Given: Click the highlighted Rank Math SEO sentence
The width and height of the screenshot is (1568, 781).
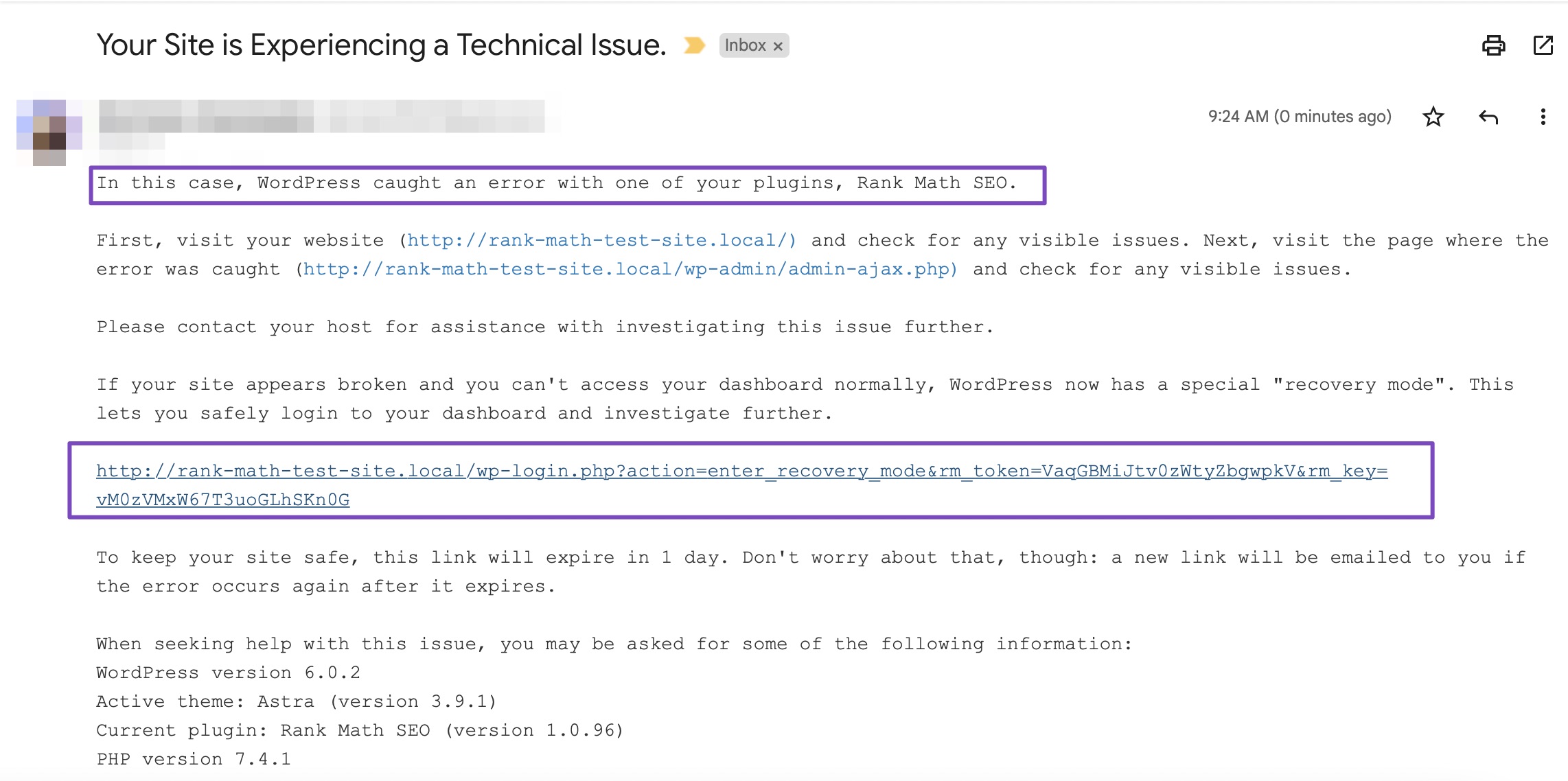Looking at the screenshot, I should [x=556, y=183].
